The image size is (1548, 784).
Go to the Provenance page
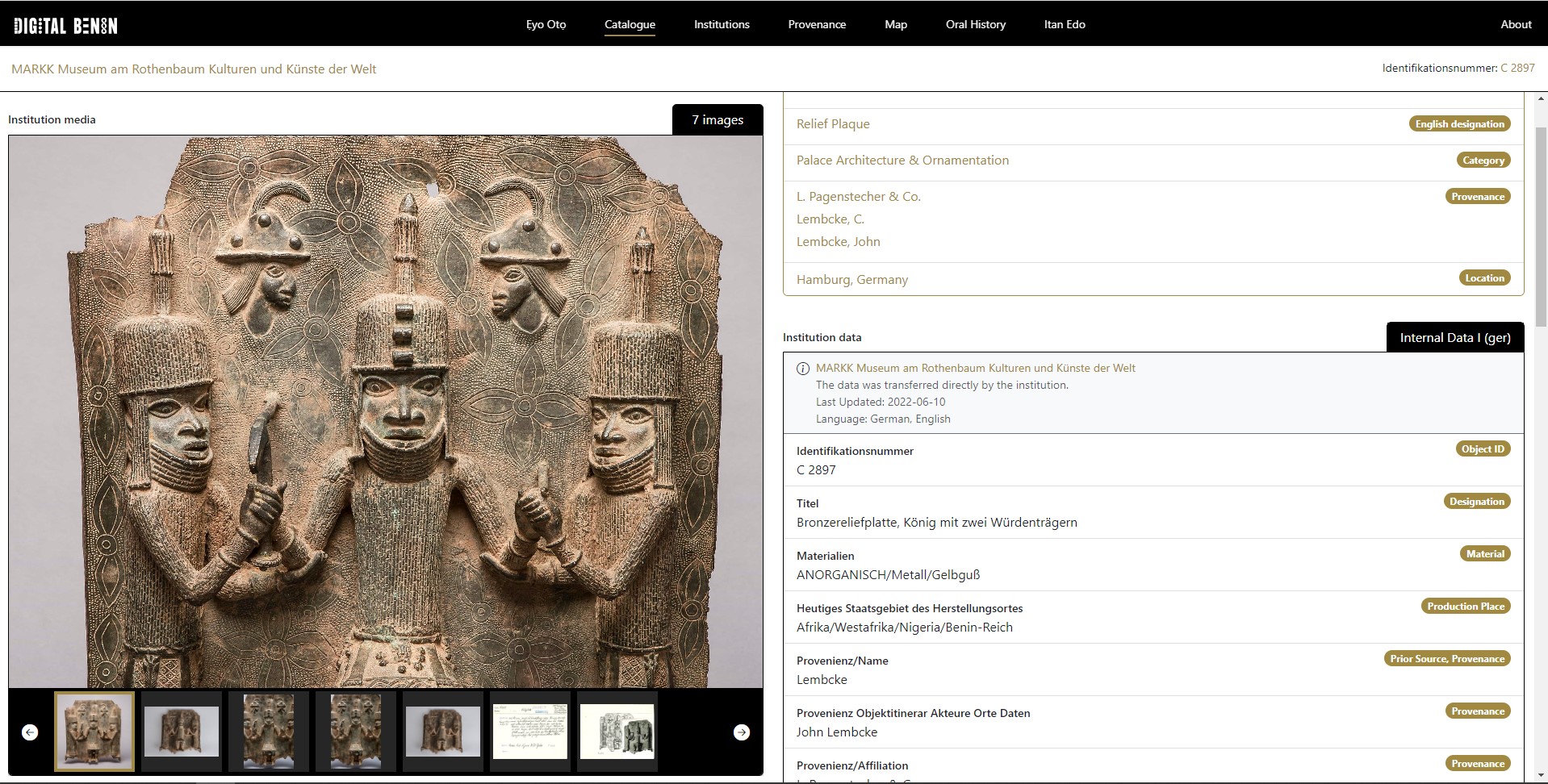coord(817,24)
